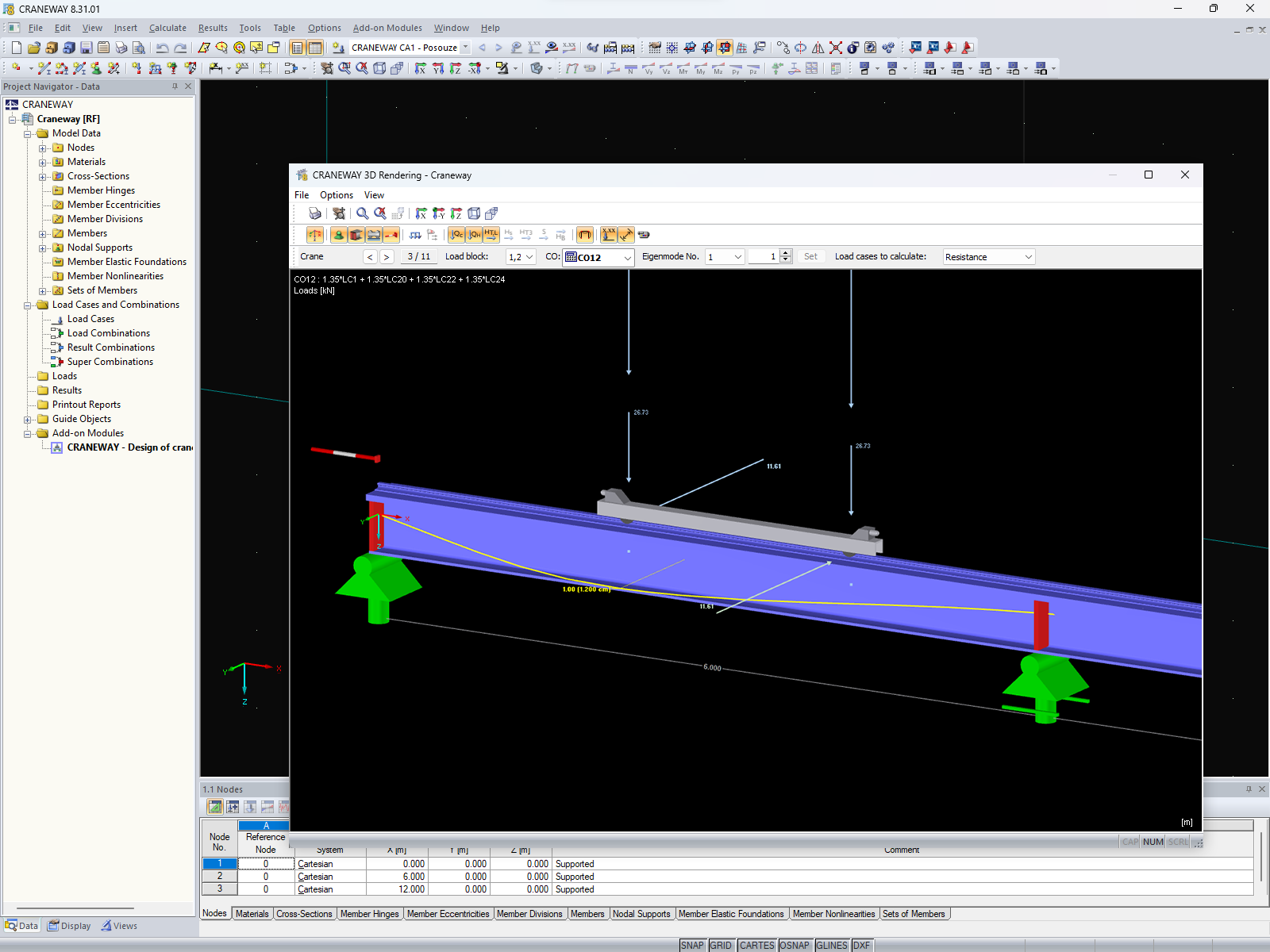1270x952 pixels.
Task: Expand the Cross-Sections tree item
Action: coord(43,177)
